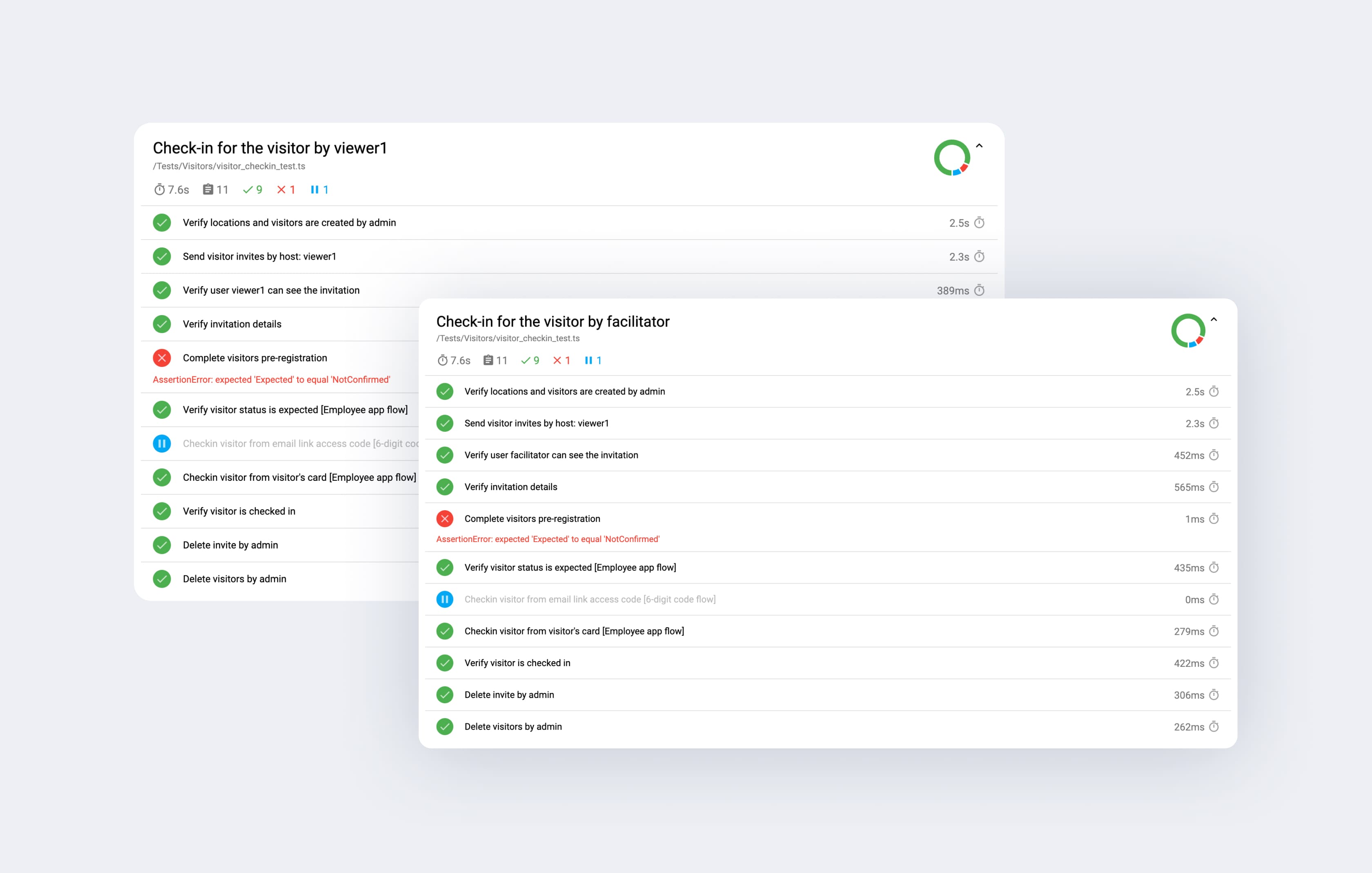
Task: Click the green checkmark on 'Verify invitation details'
Action: point(444,487)
